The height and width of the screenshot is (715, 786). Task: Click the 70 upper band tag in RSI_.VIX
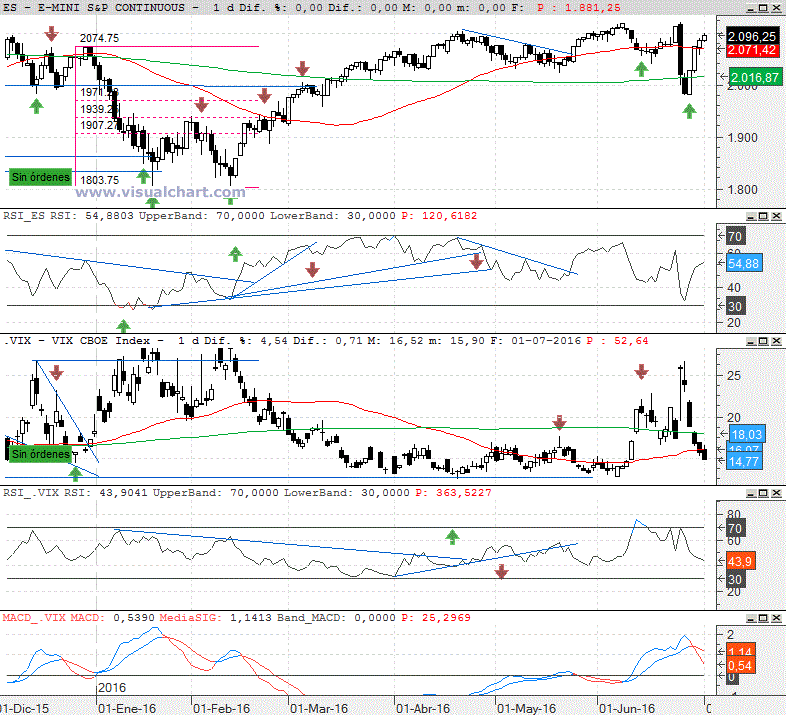[735, 528]
